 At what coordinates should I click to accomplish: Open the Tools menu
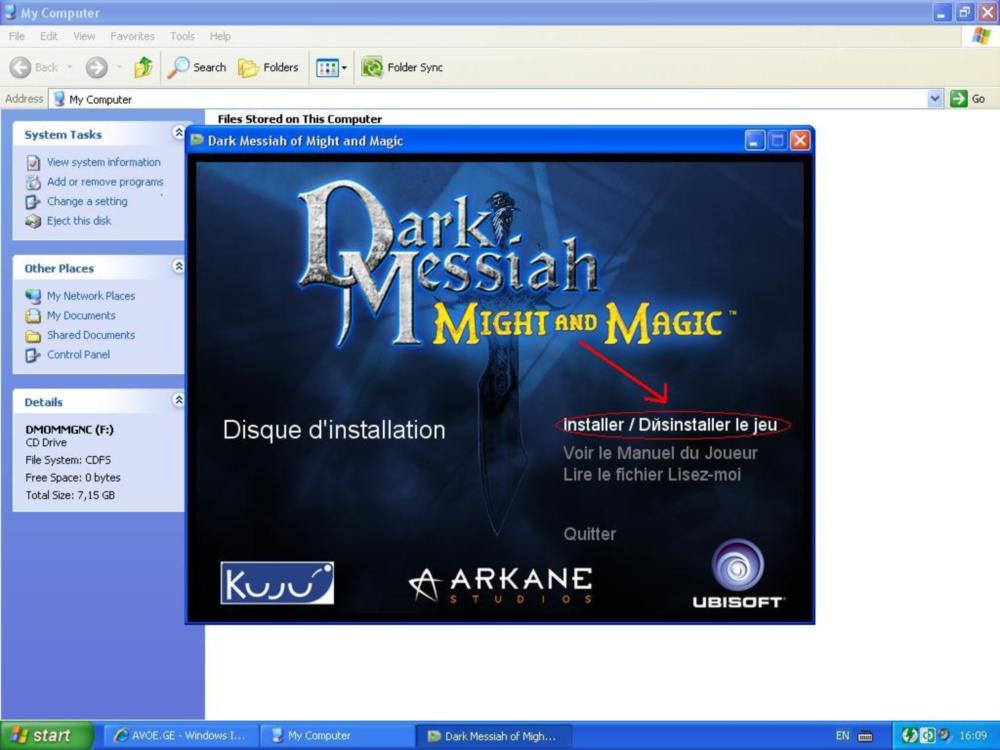pos(182,36)
